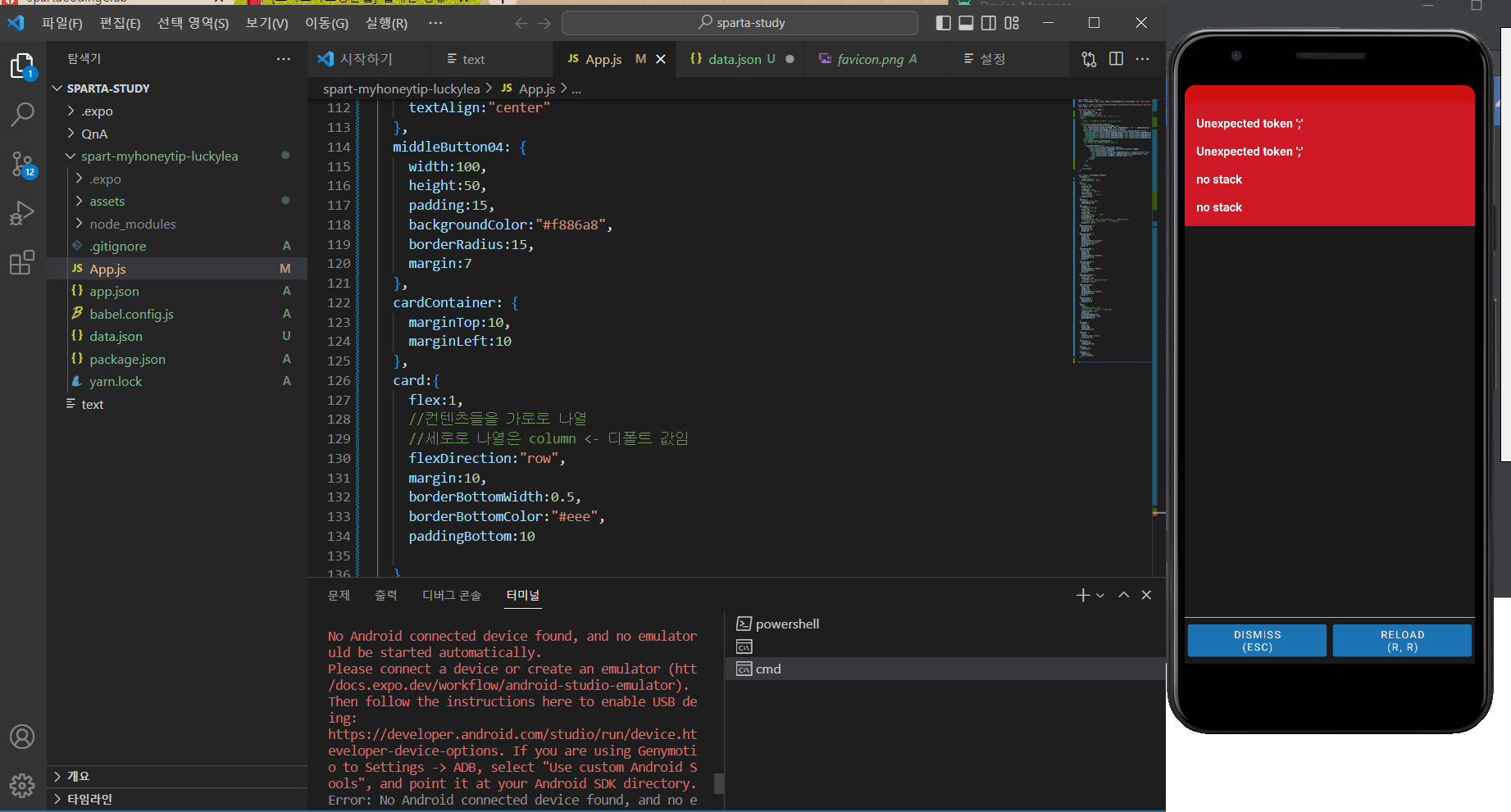Close the App.js editor tab
Screen dimensions: 1511x812
[661, 59]
